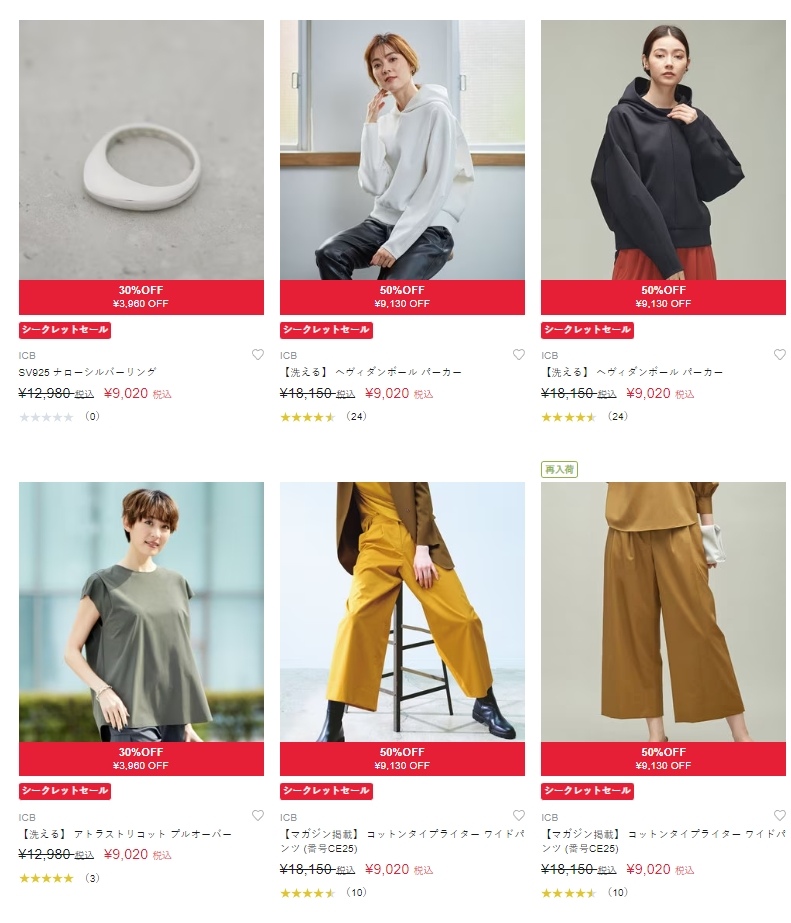The width and height of the screenshot is (791, 923).
Task: Click heart icon for olive pullover
Action: tap(258, 815)
